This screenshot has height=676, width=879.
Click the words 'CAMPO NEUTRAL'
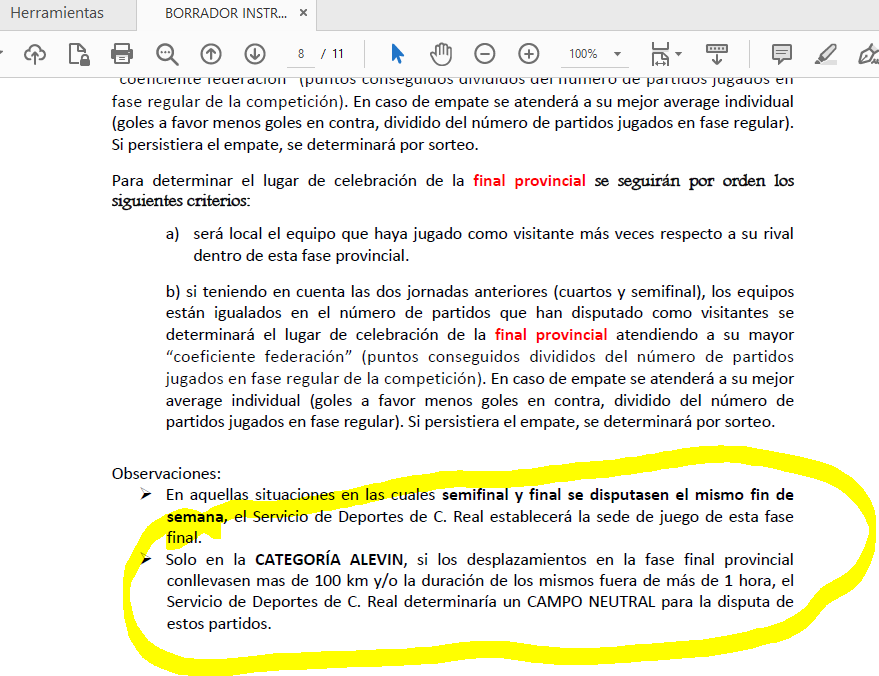[x=591, y=602]
